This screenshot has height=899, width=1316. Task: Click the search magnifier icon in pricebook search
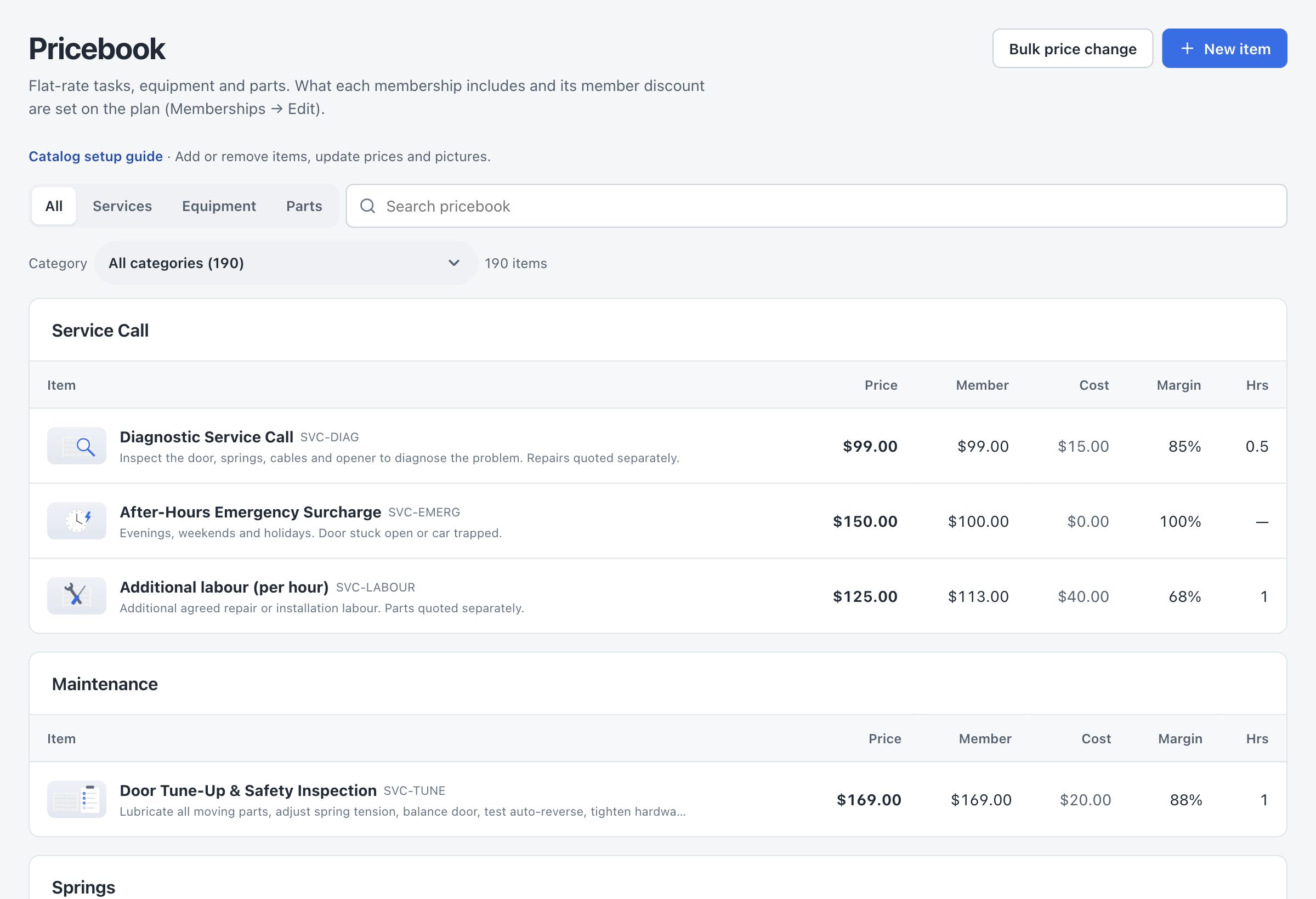coord(367,206)
